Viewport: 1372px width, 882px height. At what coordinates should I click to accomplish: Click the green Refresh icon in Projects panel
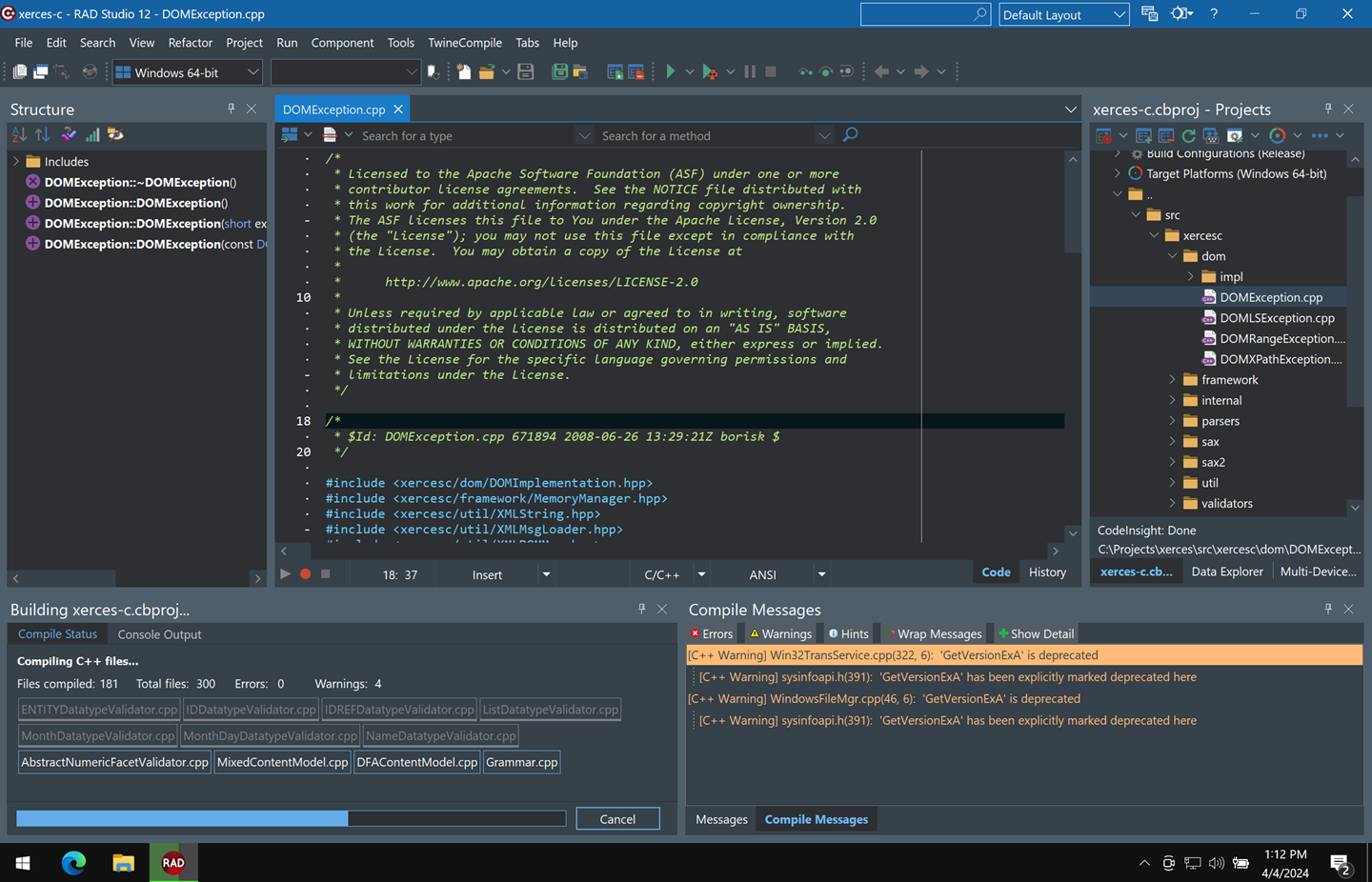point(1188,135)
